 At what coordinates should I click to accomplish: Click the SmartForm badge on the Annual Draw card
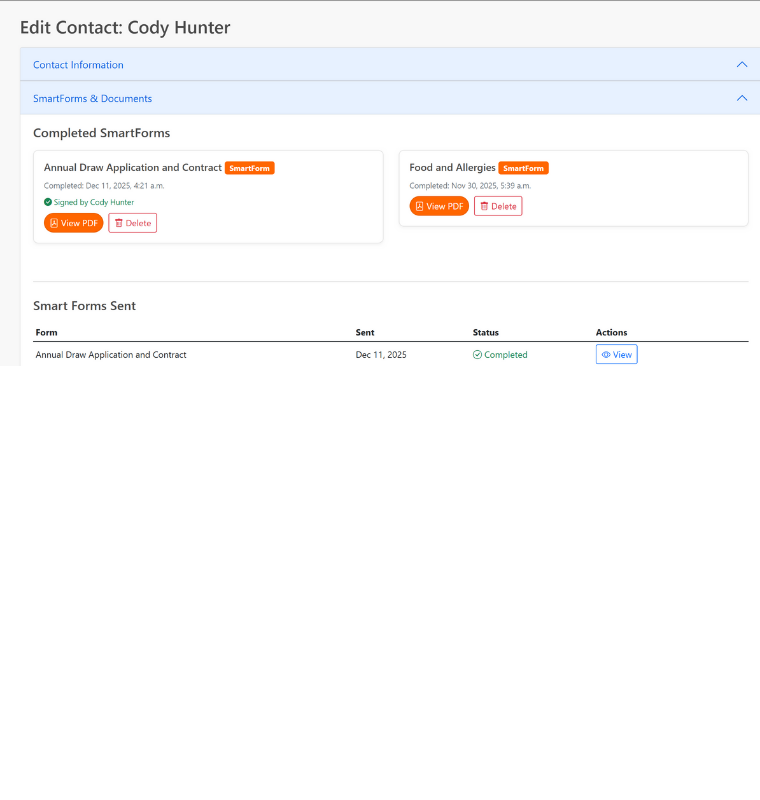click(249, 168)
